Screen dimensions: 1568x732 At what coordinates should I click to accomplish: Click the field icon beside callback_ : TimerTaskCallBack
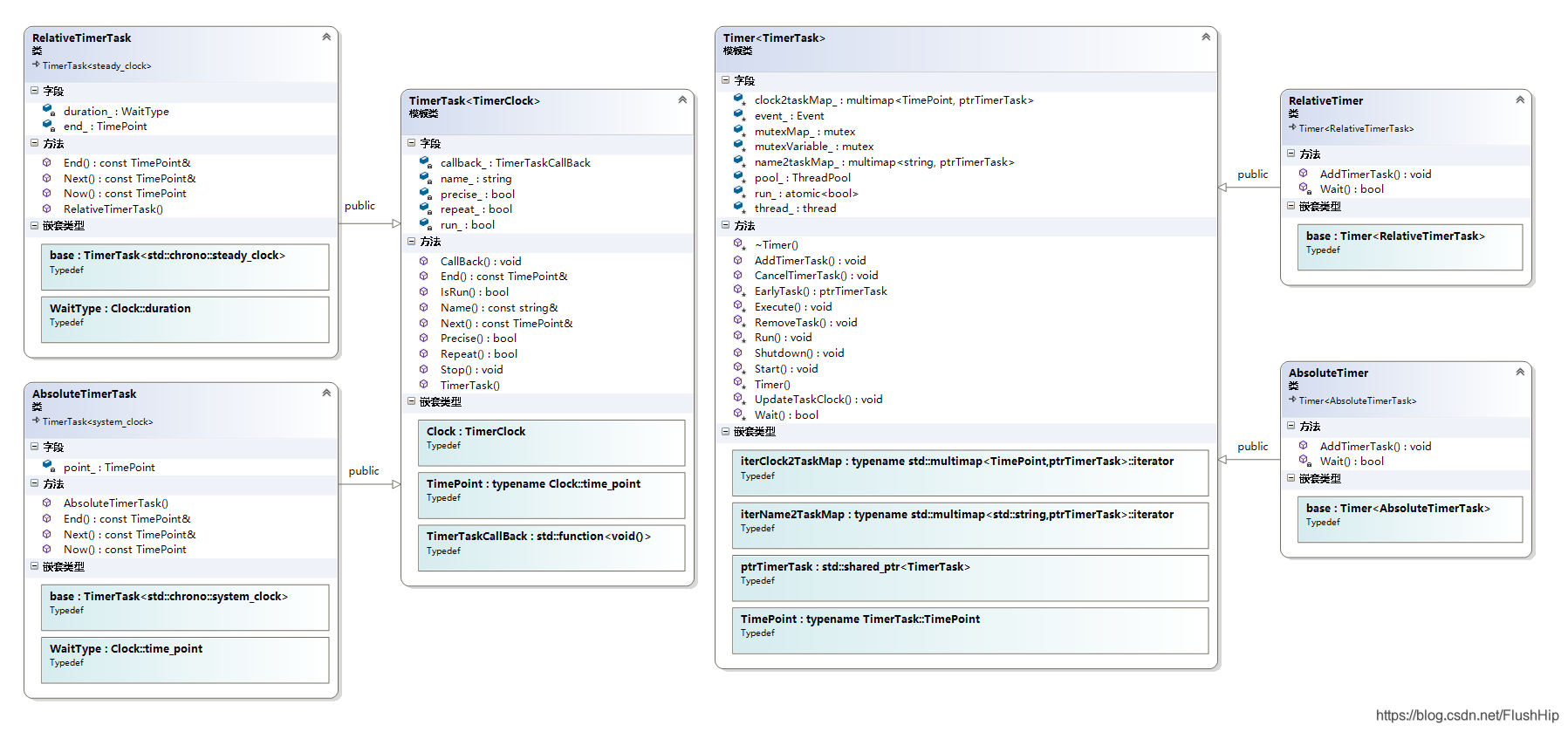click(426, 162)
